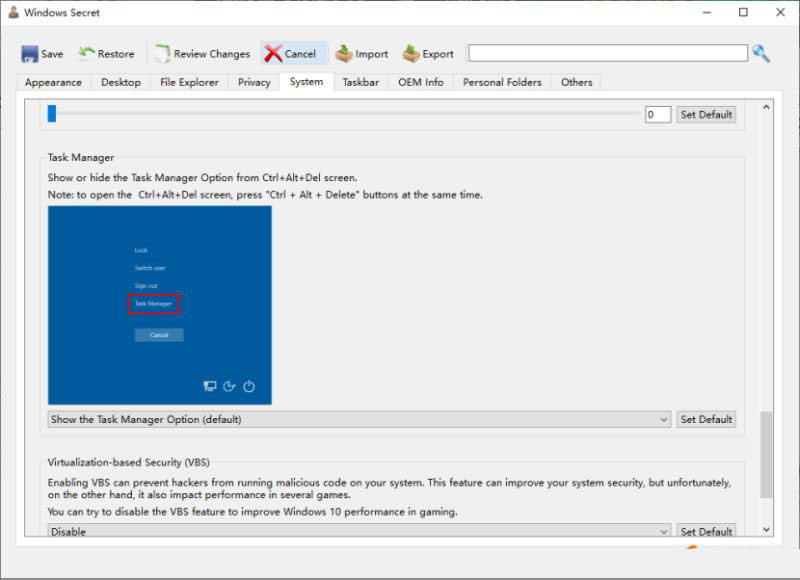
Task: Select the System tab
Action: pos(307,82)
